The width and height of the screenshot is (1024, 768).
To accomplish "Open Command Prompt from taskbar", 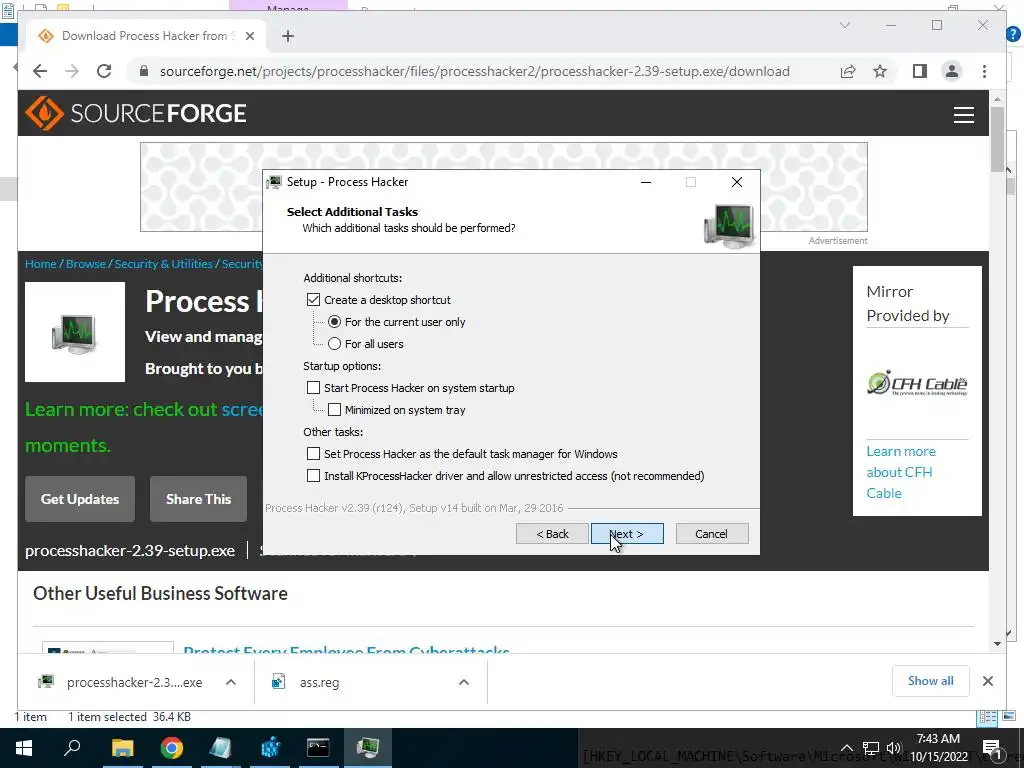I will point(318,748).
